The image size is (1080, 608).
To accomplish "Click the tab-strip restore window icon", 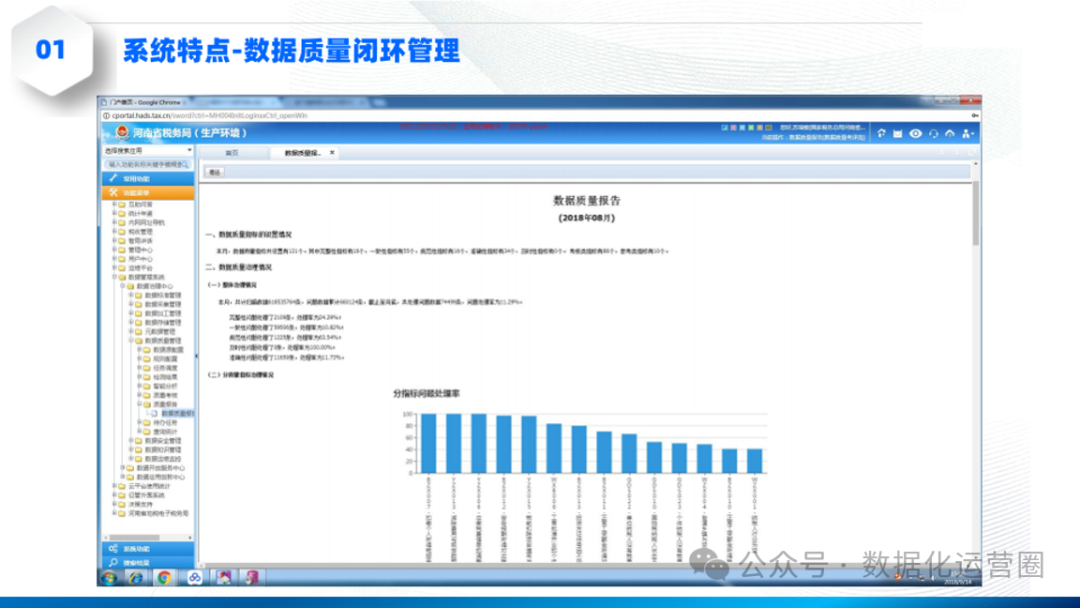I will (971, 152).
